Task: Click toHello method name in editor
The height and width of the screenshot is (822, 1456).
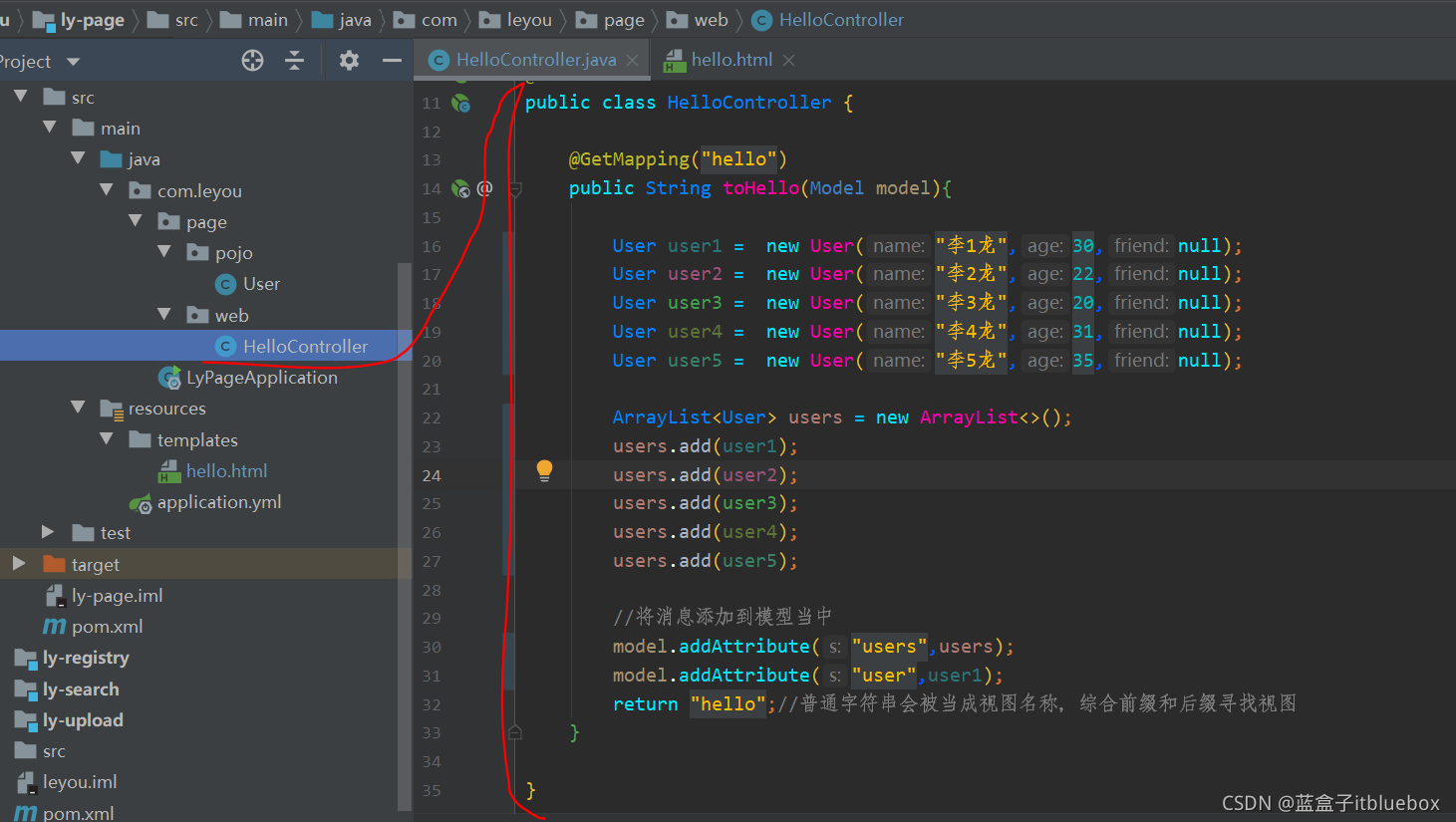Action: (760, 188)
